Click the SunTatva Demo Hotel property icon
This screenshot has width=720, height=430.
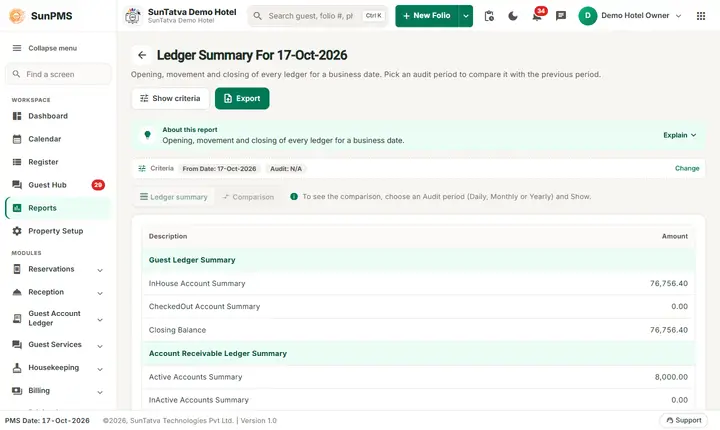click(133, 16)
